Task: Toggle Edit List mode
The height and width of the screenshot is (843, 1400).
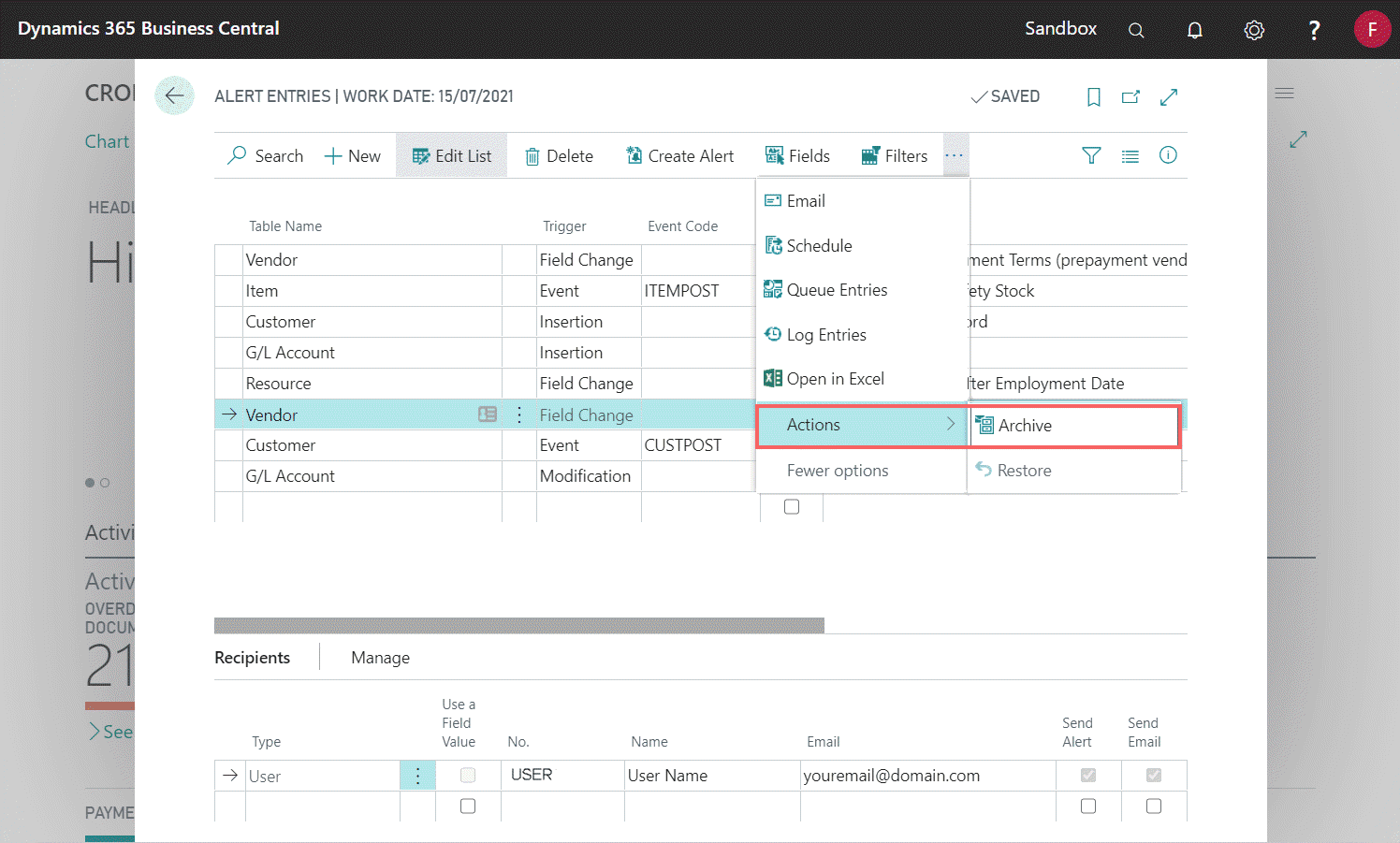Action: click(452, 156)
